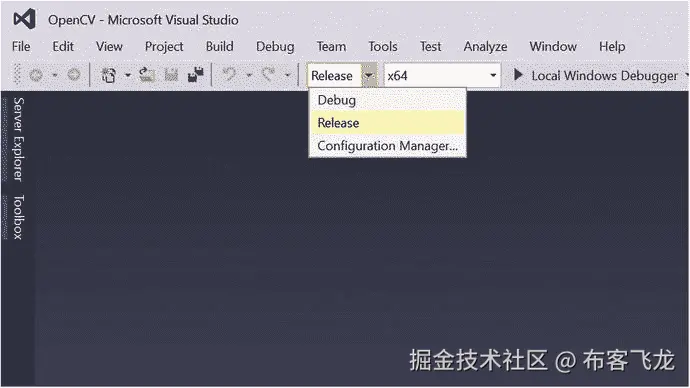Screen dimensions: 690x388
Task: Open the Help menu
Action: [612, 47]
